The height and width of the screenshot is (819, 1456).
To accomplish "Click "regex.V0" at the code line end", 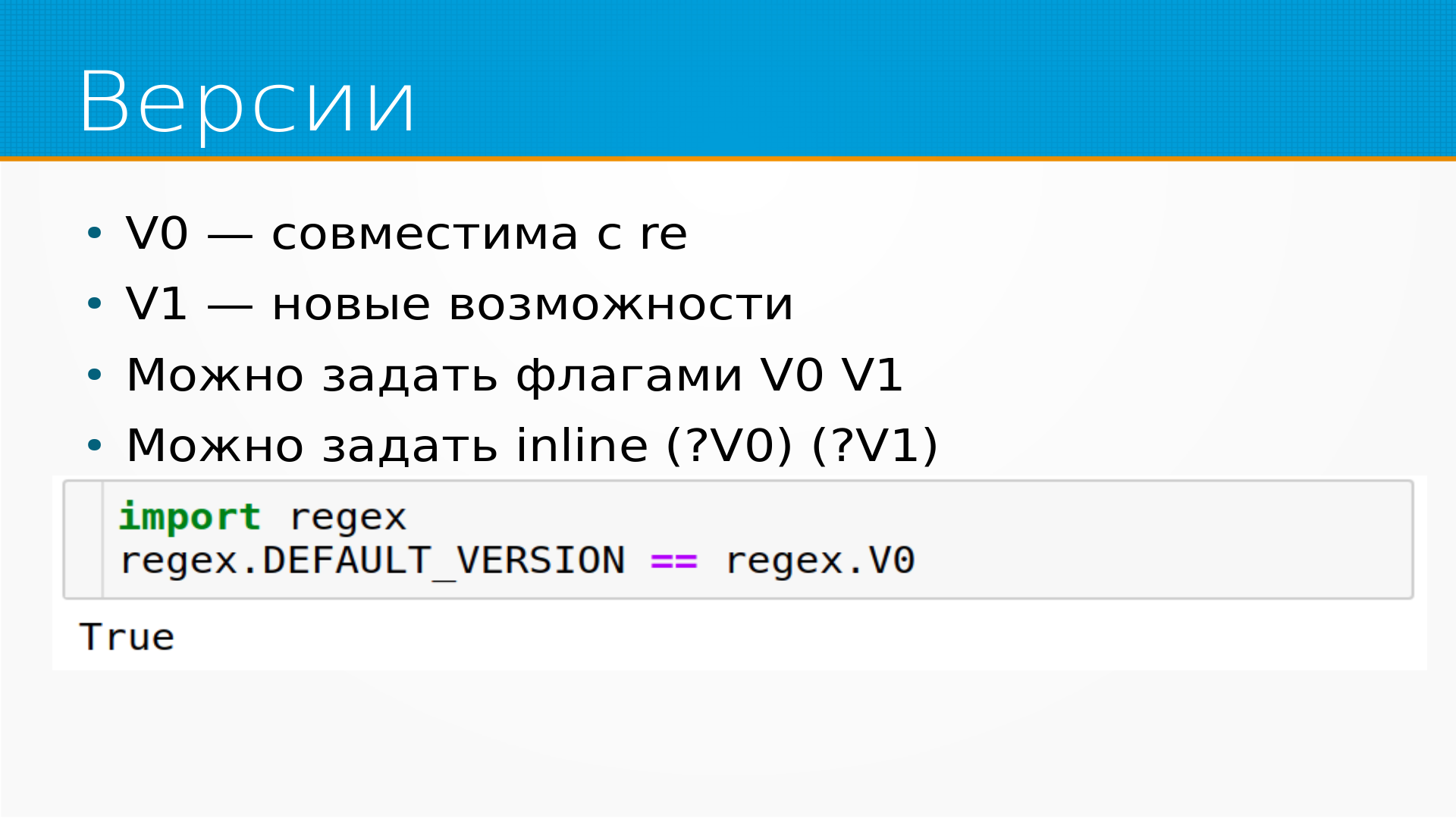I will pyautogui.click(x=821, y=561).
